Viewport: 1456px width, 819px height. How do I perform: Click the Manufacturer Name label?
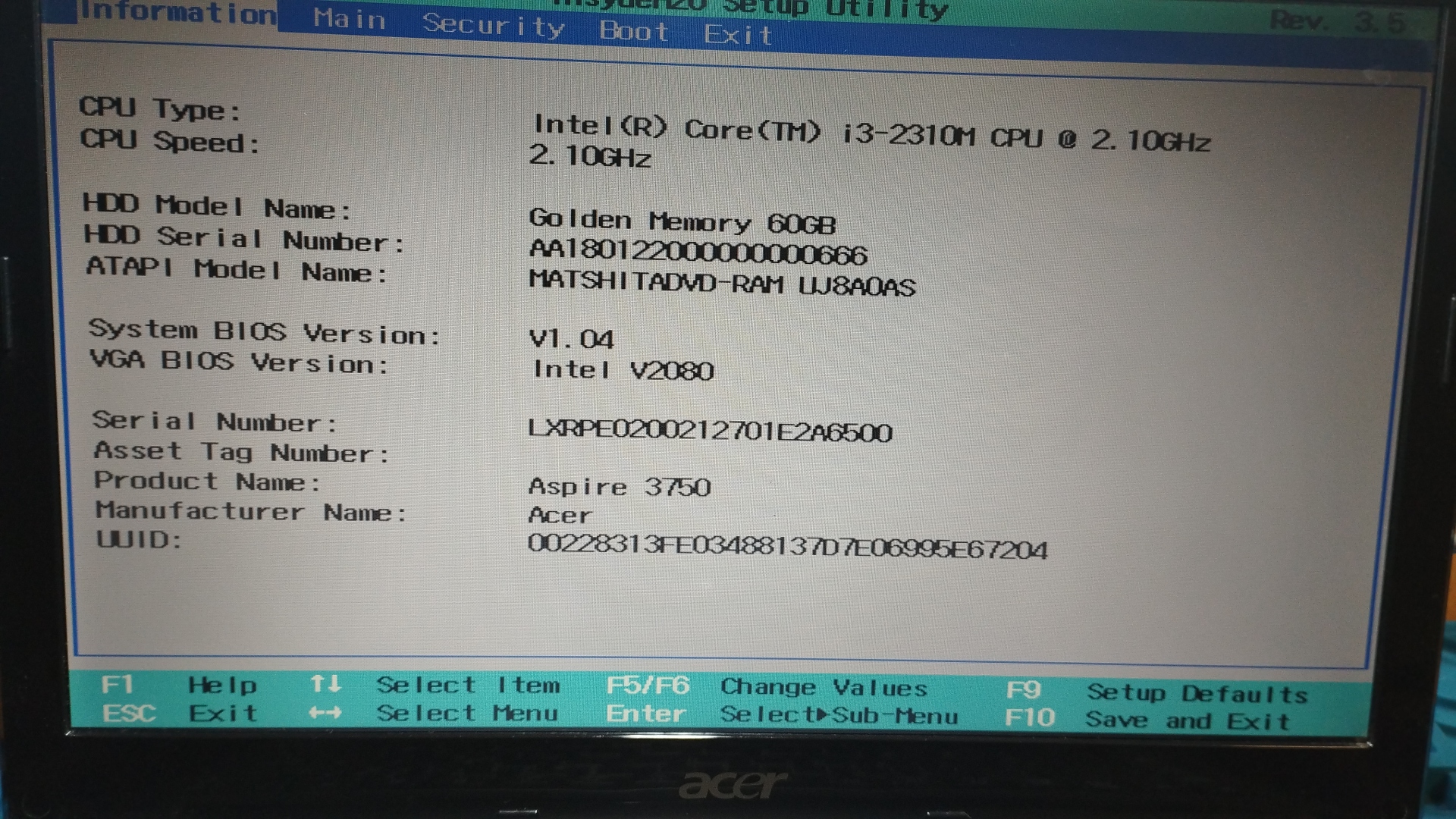click(x=252, y=512)
